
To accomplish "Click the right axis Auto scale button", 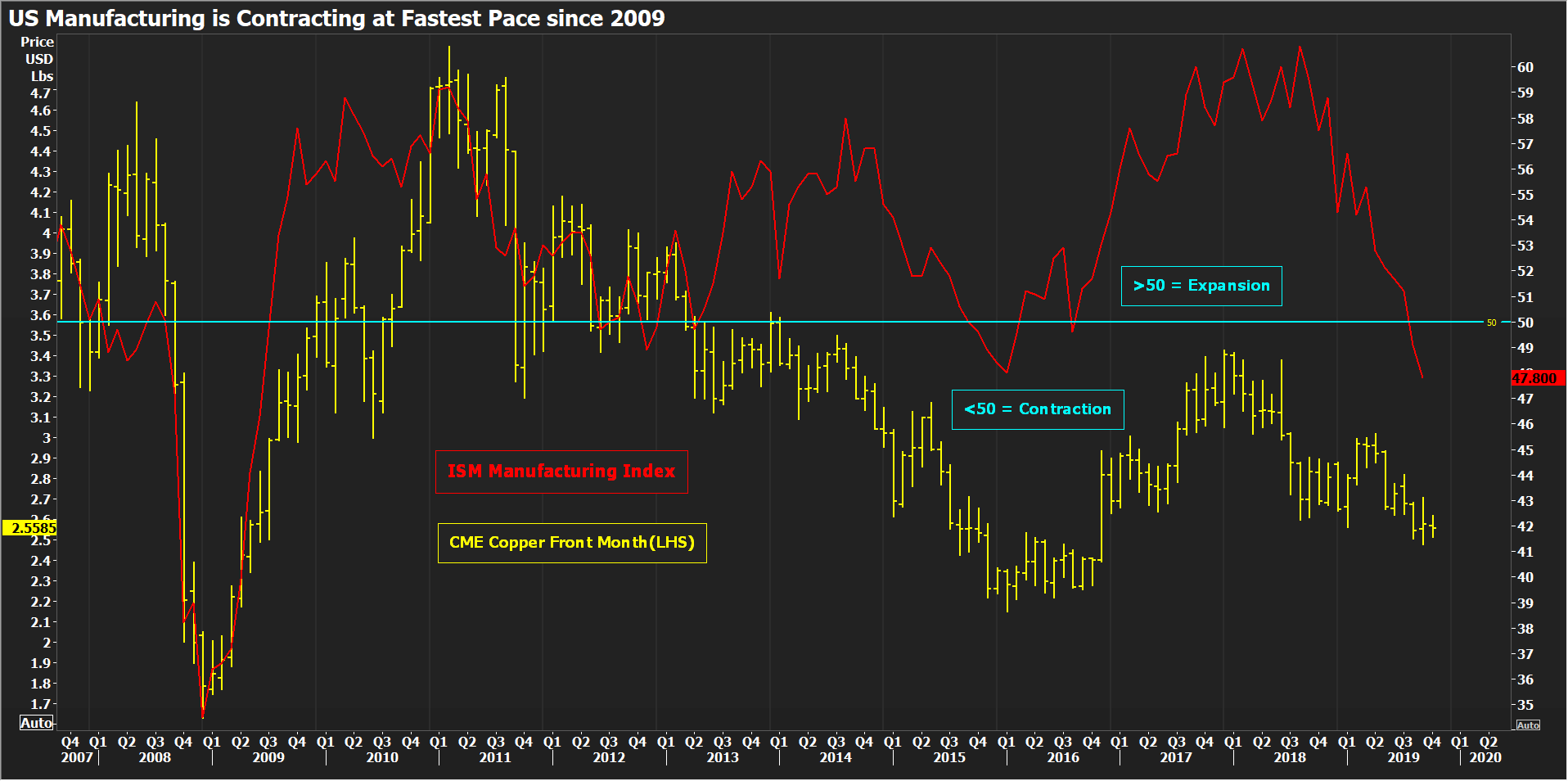I will tap(1527, 725).
